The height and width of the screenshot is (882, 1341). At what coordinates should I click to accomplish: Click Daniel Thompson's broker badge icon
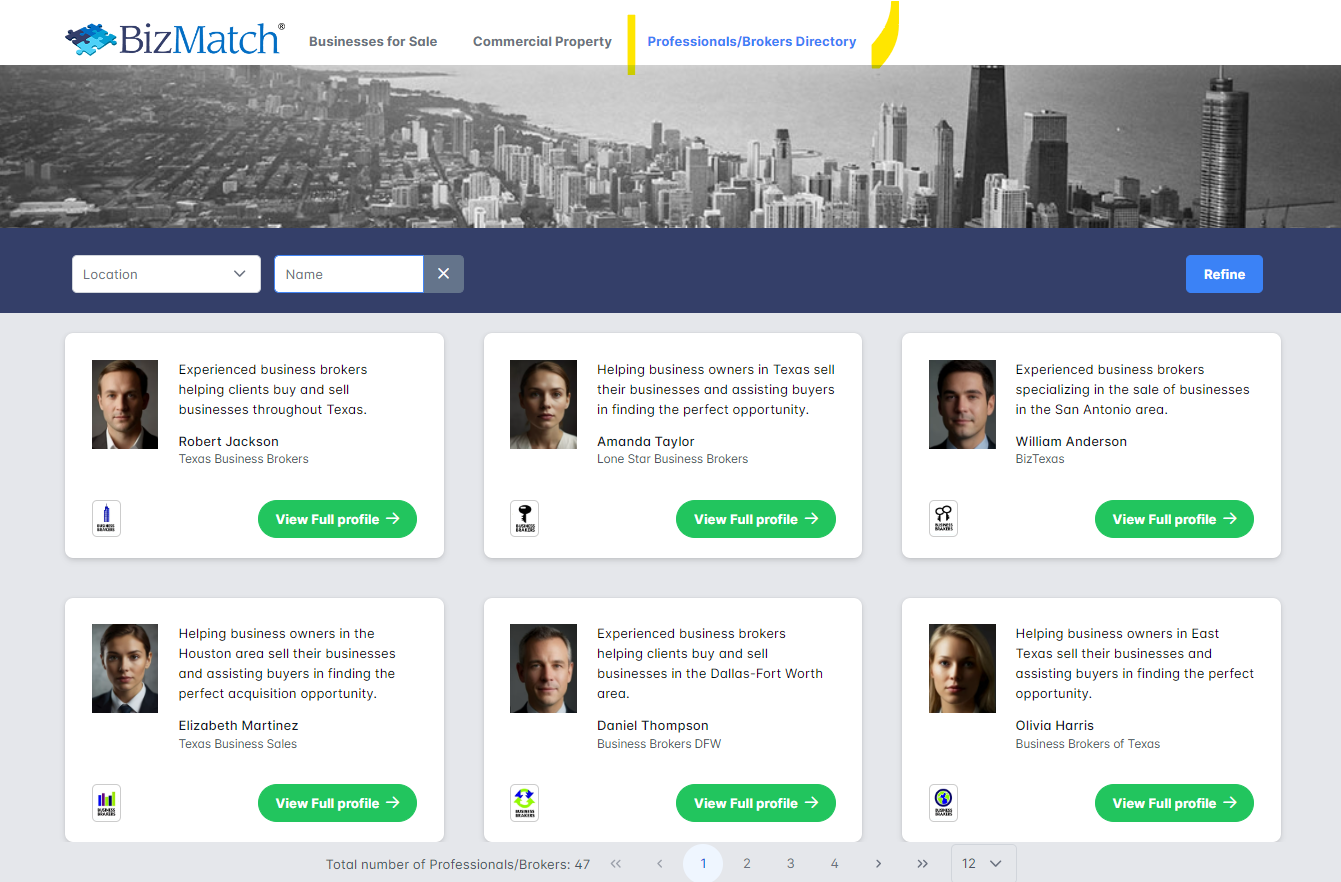[524, 803]
